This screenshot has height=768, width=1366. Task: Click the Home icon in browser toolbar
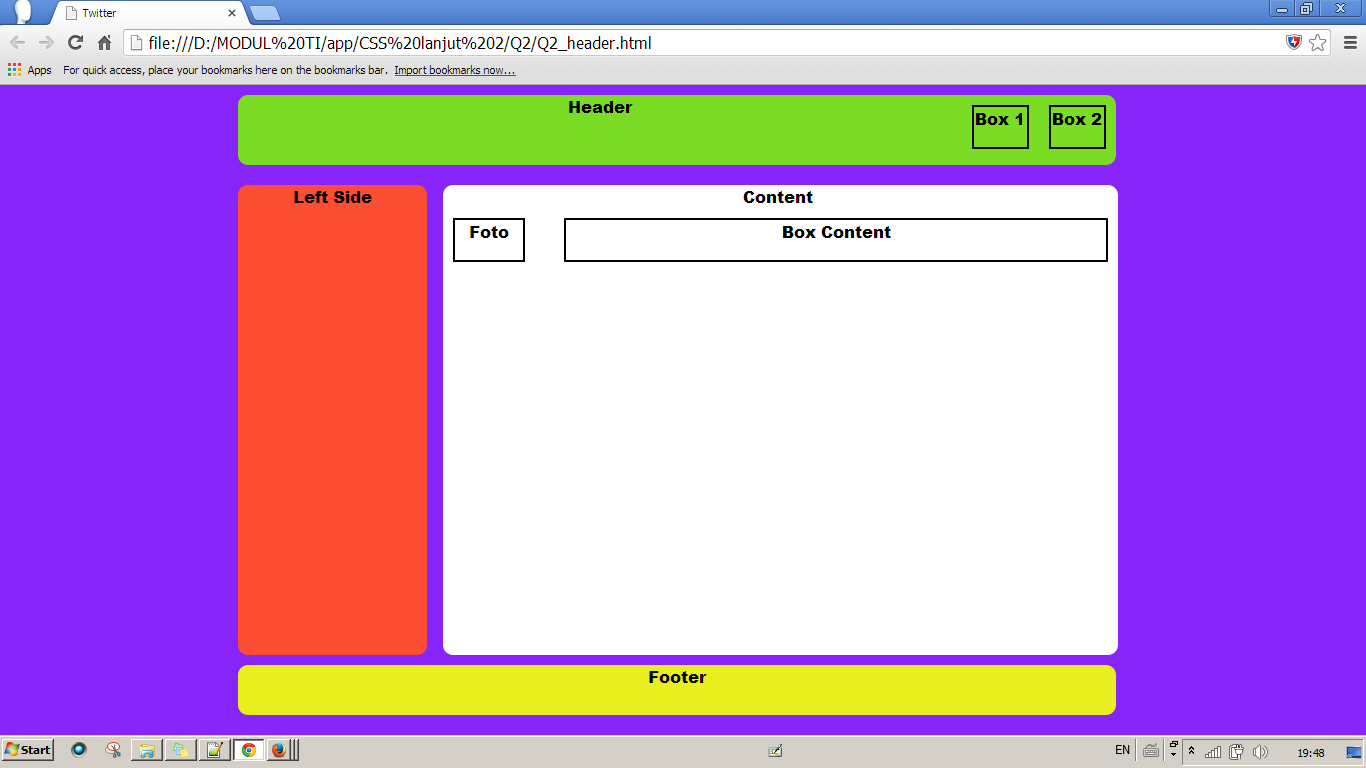pos(104,44)
